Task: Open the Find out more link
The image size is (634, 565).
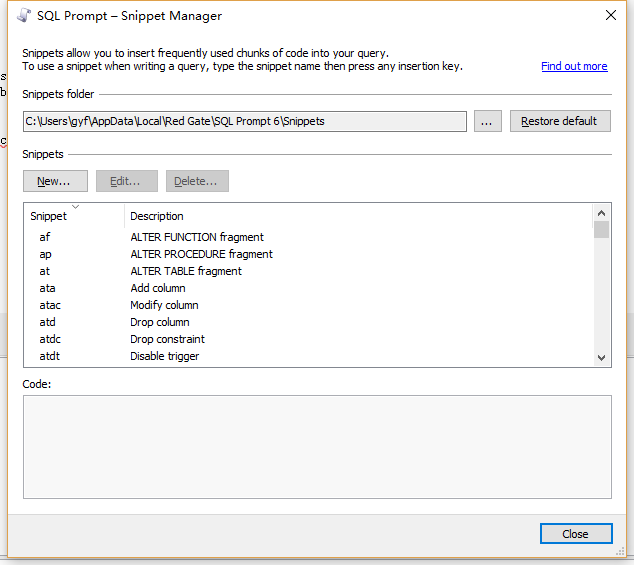Action: tap(574, 66)
